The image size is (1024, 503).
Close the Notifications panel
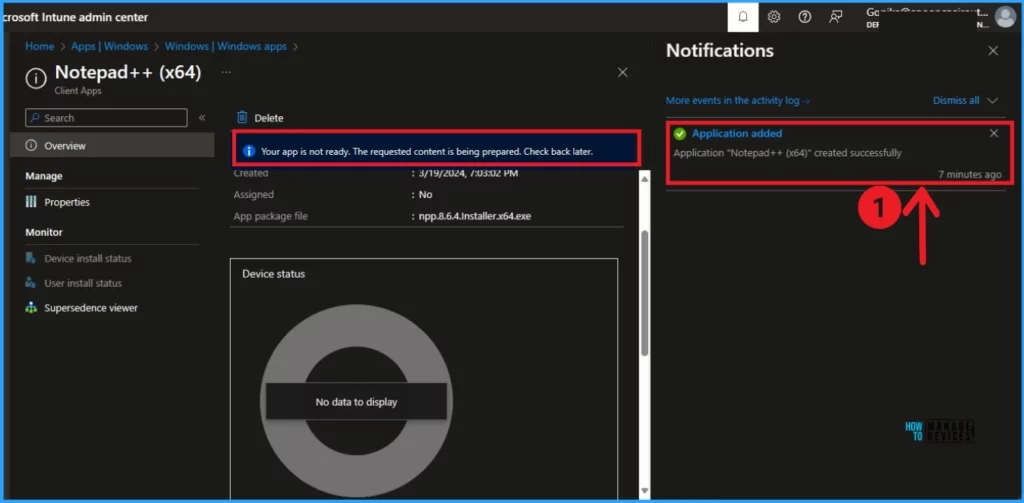(993, 50)
